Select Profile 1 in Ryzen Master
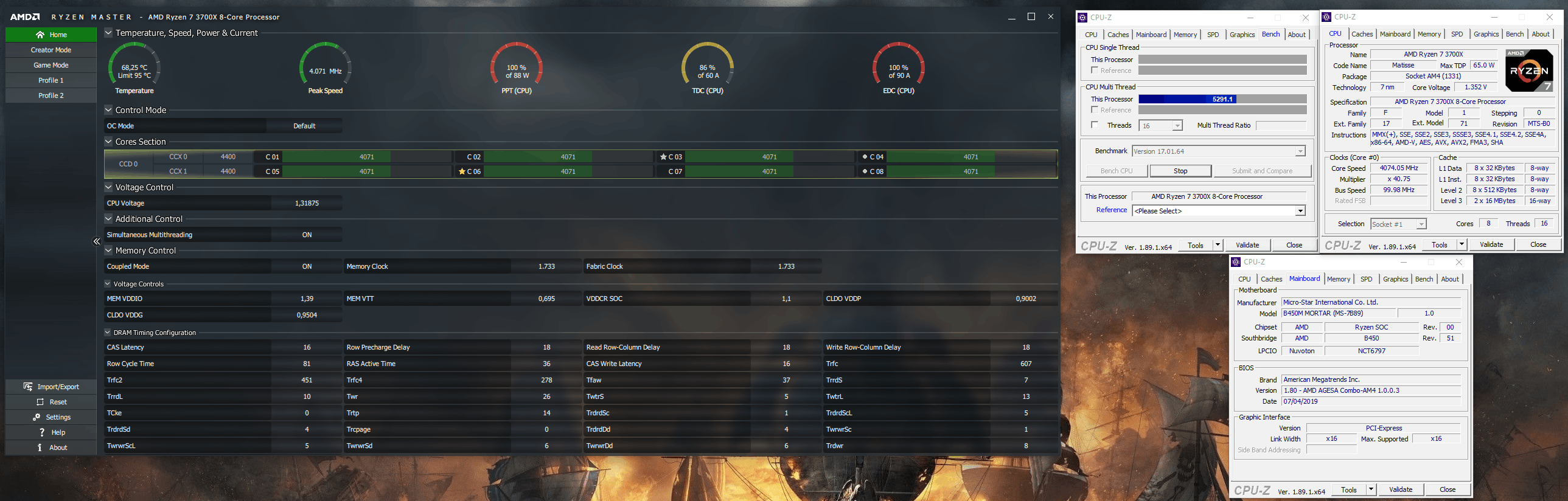This screenshot has width=1568, height=501. [x=51, y=80]
